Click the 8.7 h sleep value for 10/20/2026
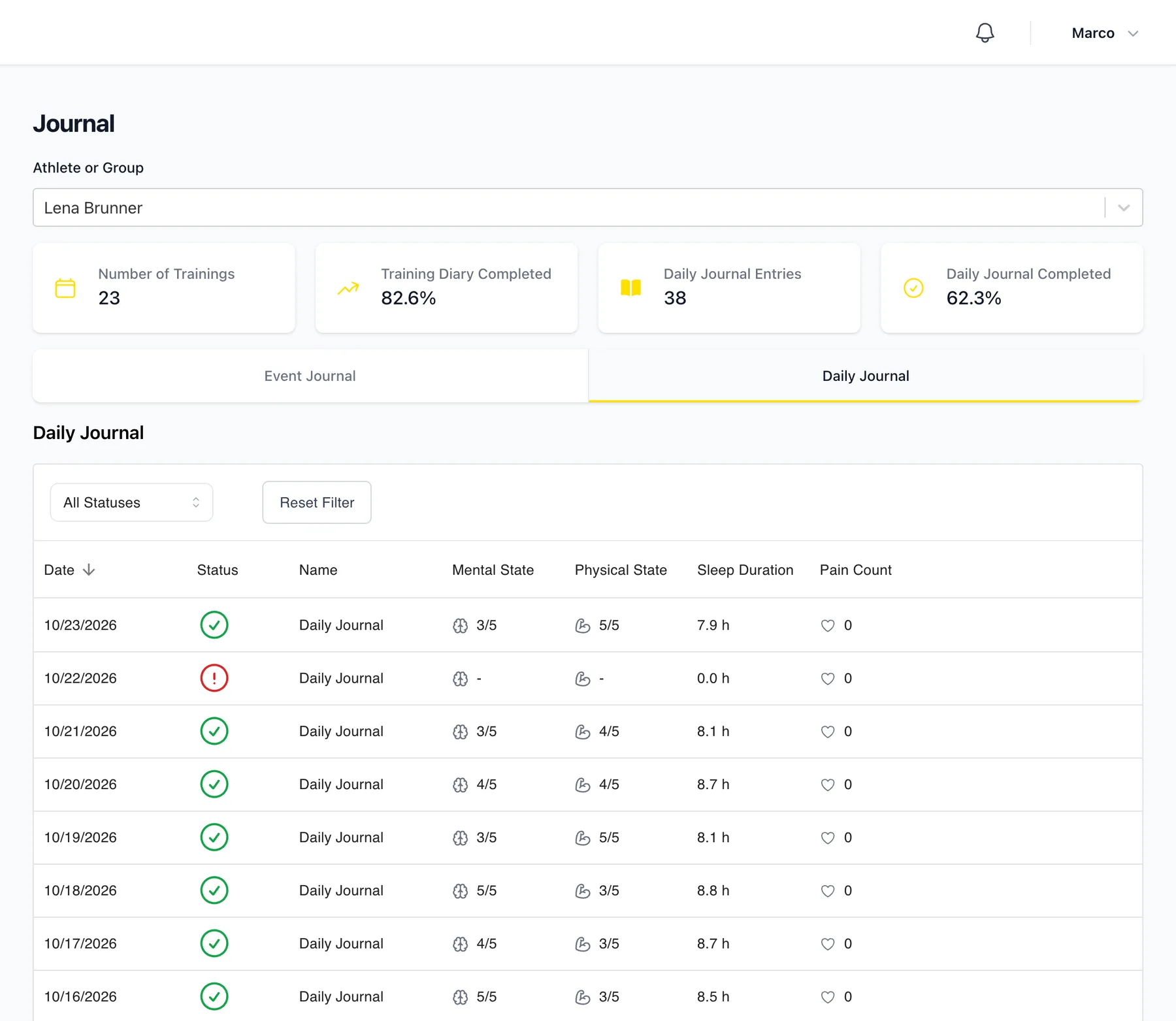 (x=713, y=784)
